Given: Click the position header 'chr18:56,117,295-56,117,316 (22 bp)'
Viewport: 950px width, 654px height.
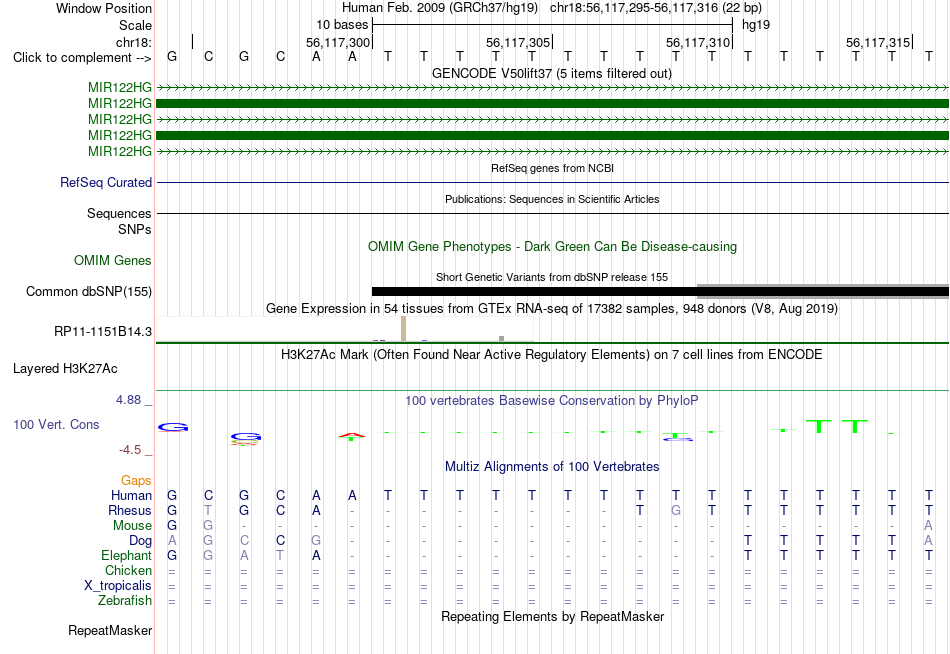Looking at the screenshot, I should tap(656, 8).
